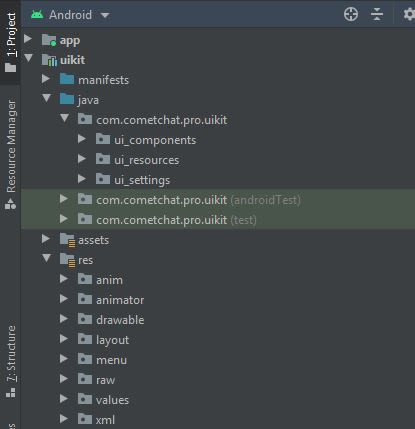Click the green Android robot icon
Viewport: 415px width, 429px height.
37,14
